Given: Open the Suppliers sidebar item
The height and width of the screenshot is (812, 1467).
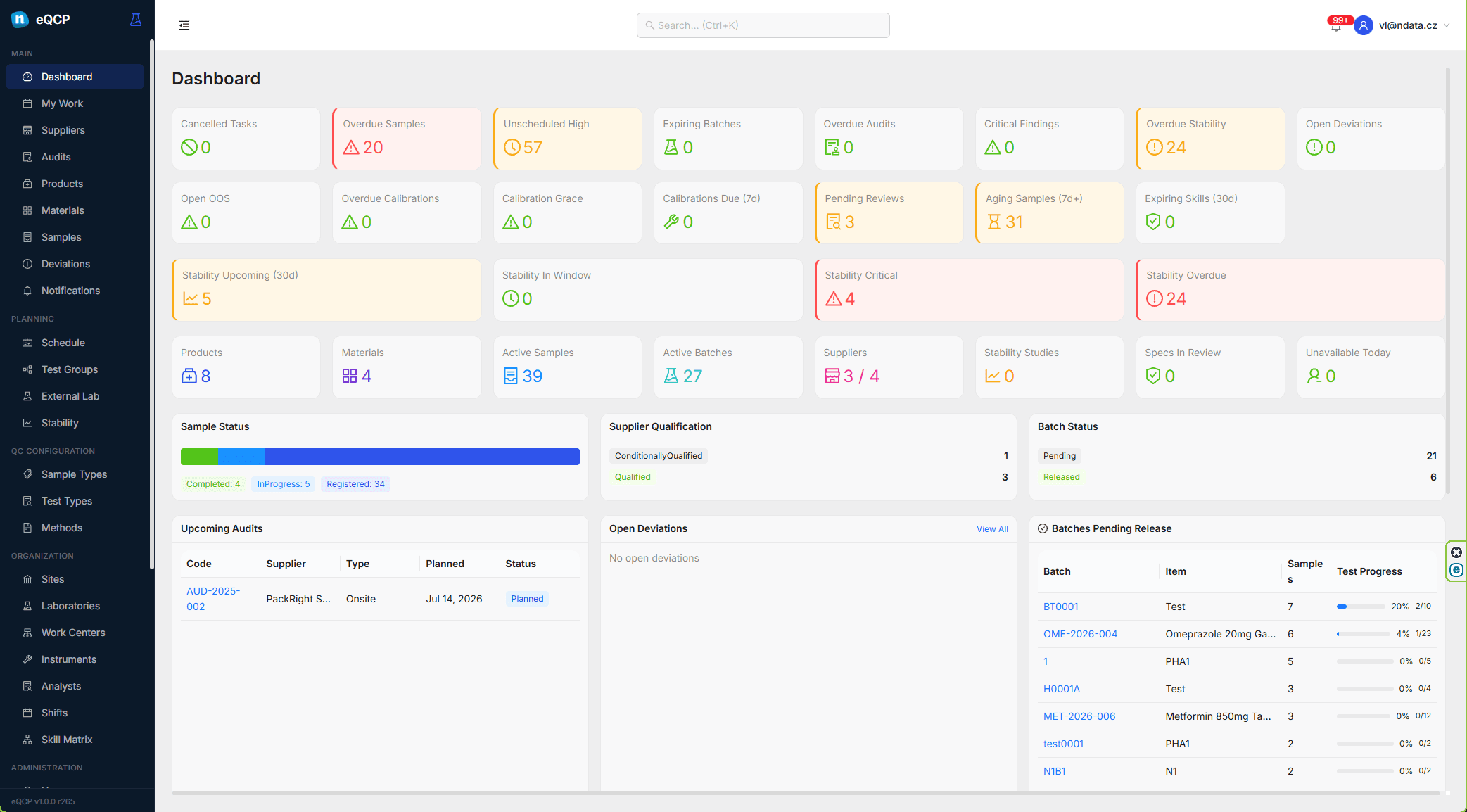Looking at the screenshot, I should point(75,130).
